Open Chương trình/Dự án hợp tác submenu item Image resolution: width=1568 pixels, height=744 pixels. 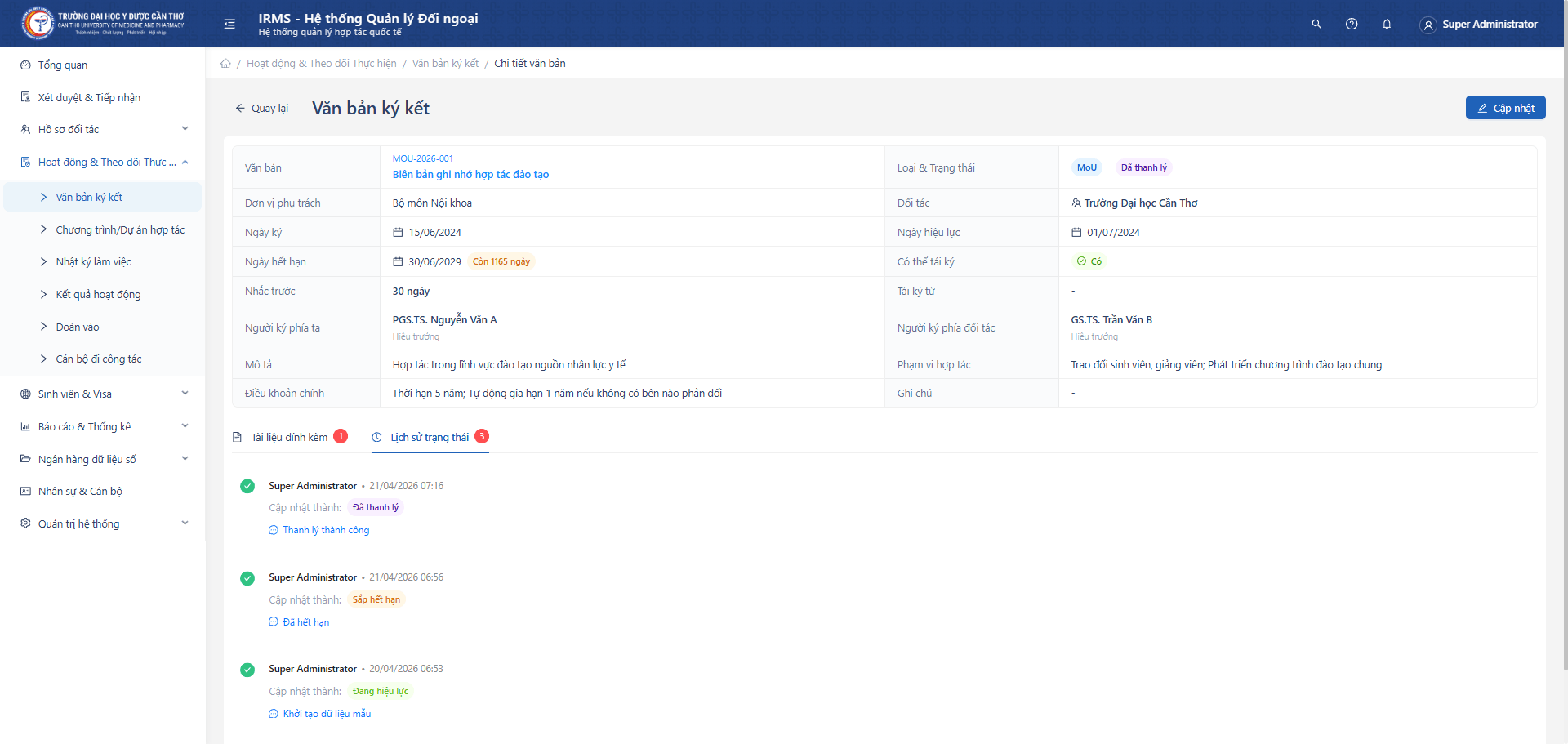pos(120,230)
